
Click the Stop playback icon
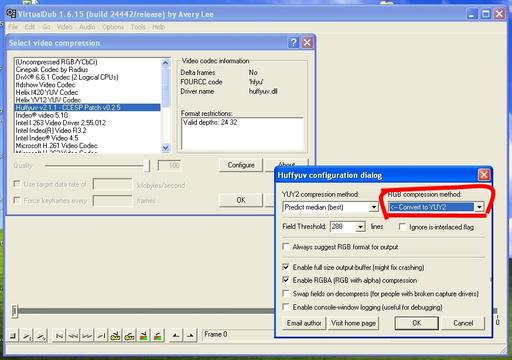tap(13, 335)
